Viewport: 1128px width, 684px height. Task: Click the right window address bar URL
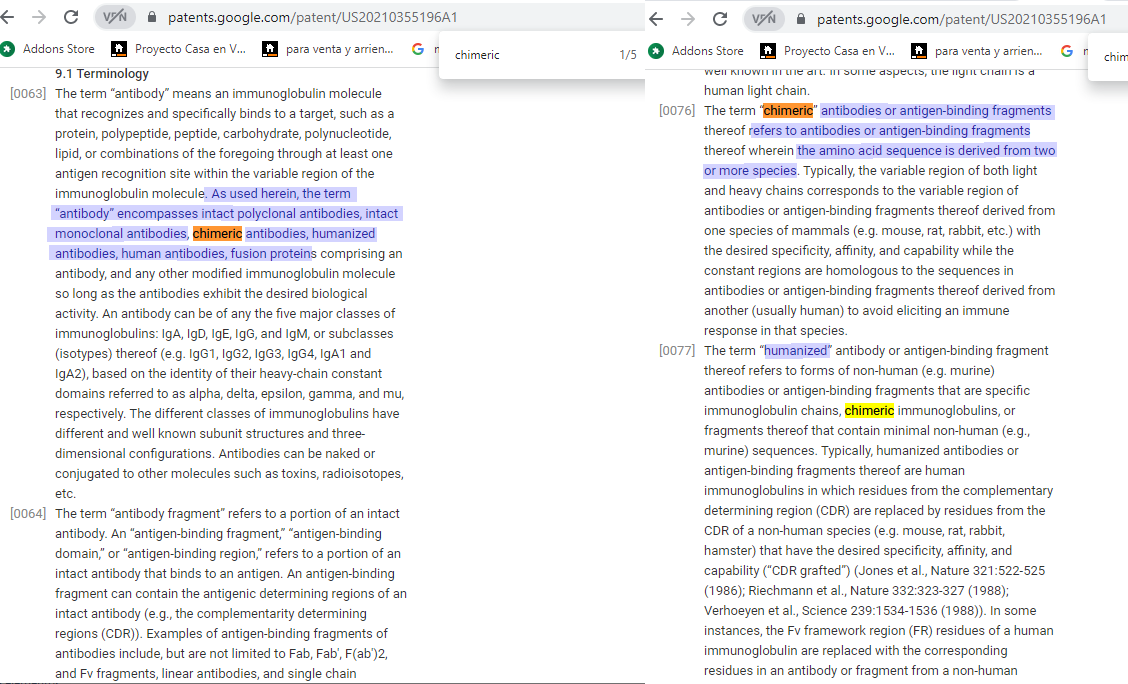pos(961,19)
